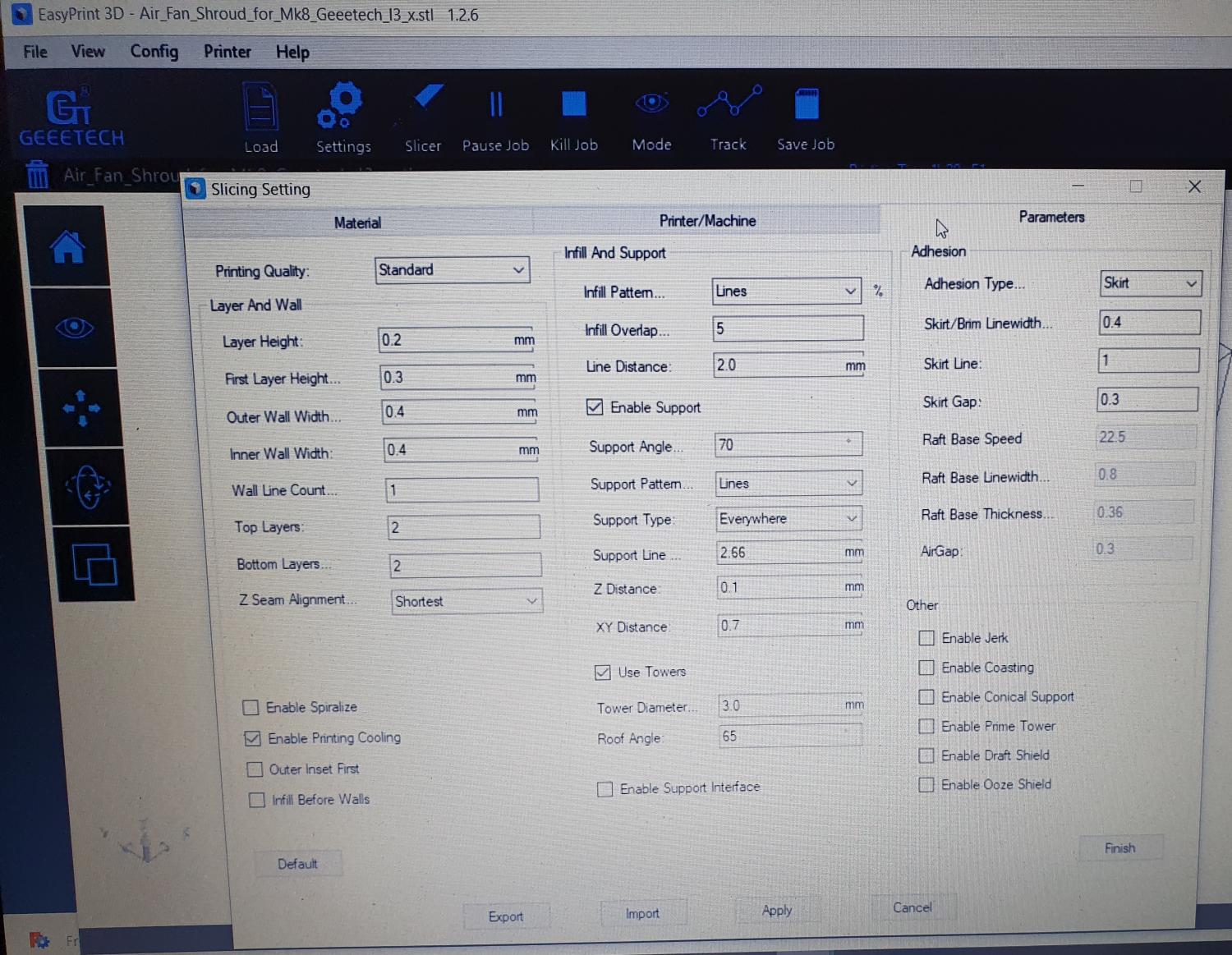Click the EasyPrint 3D title bar icon
Viewport: 1232px width, 955px height.
21,14
